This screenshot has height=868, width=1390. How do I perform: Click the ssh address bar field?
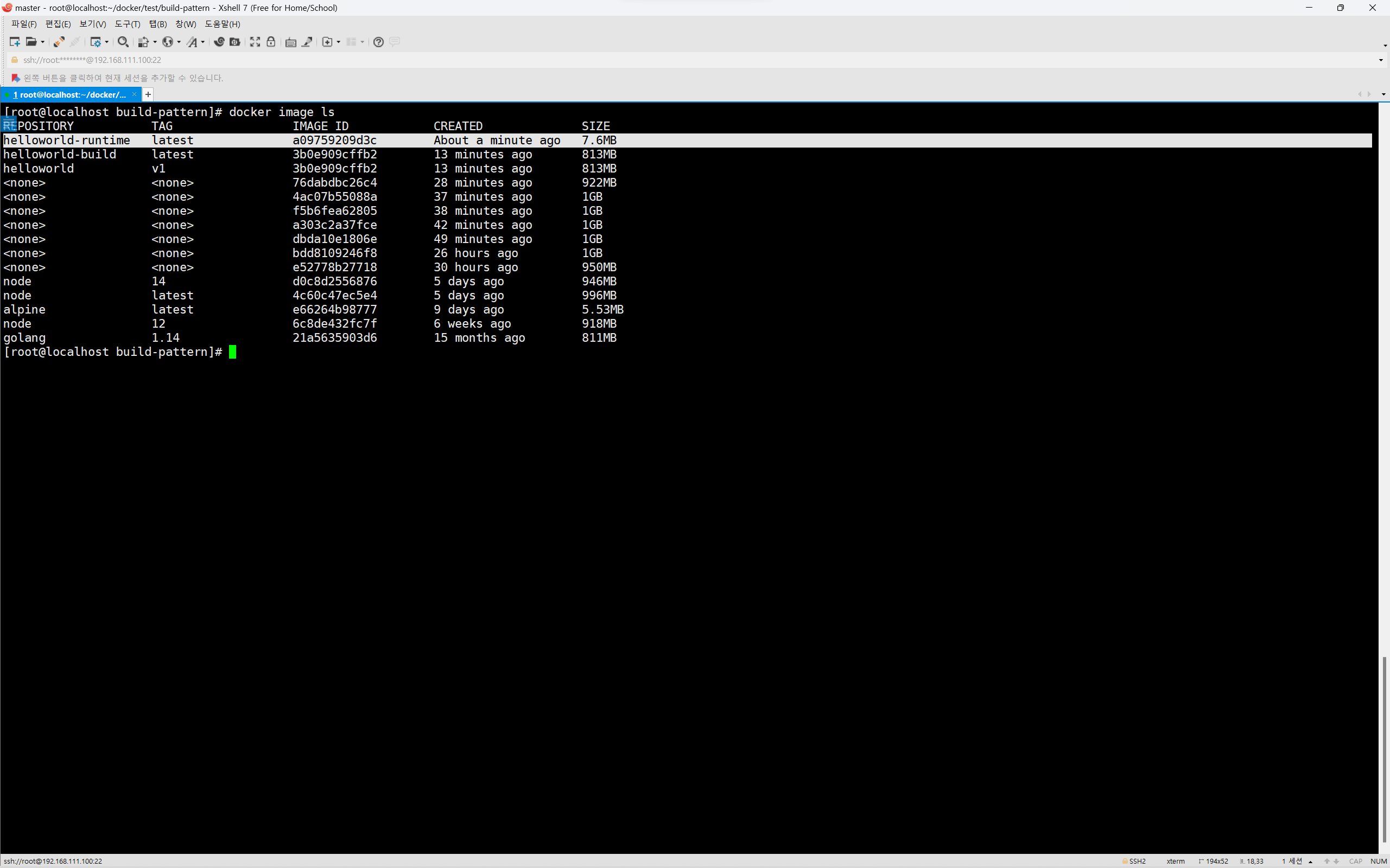pyautogui.click(x=92, y=60)
